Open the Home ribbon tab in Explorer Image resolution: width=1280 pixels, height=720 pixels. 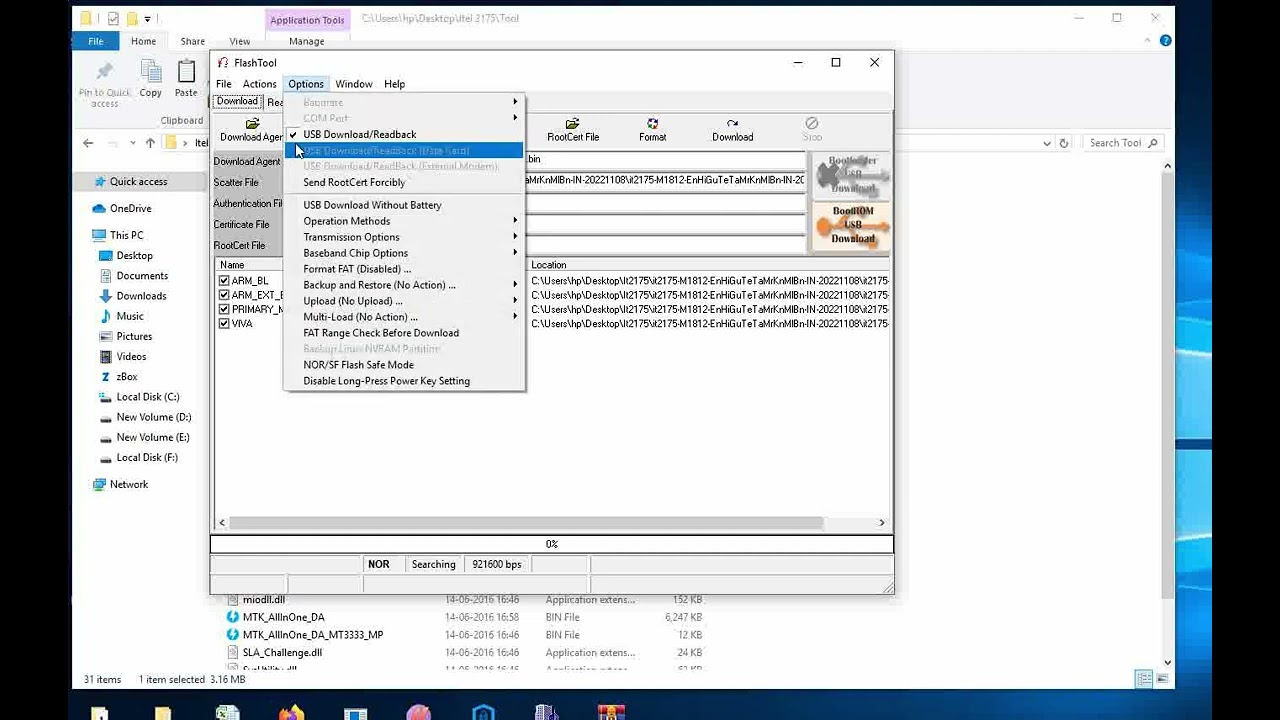point(143,41)
